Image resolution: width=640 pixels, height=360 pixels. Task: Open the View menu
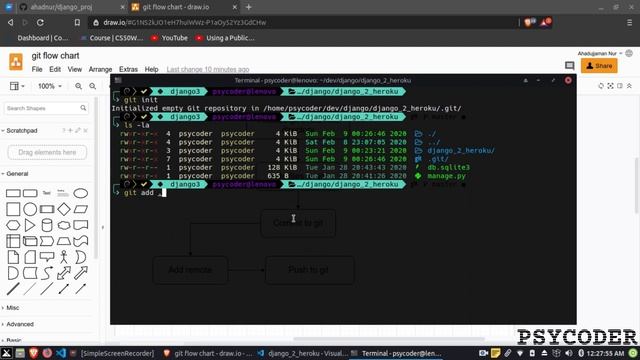pos(75,69)
